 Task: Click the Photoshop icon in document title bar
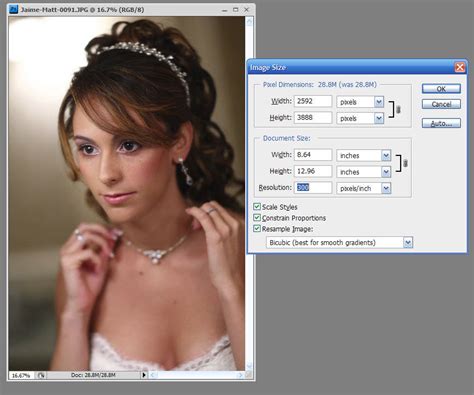(x=13, y=9)
